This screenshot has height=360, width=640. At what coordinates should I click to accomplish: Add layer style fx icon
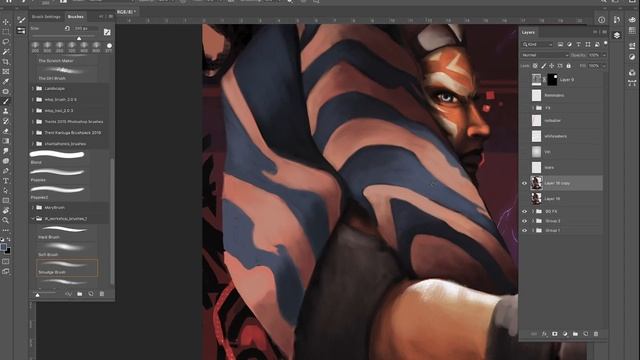click(x=544, y=334)
